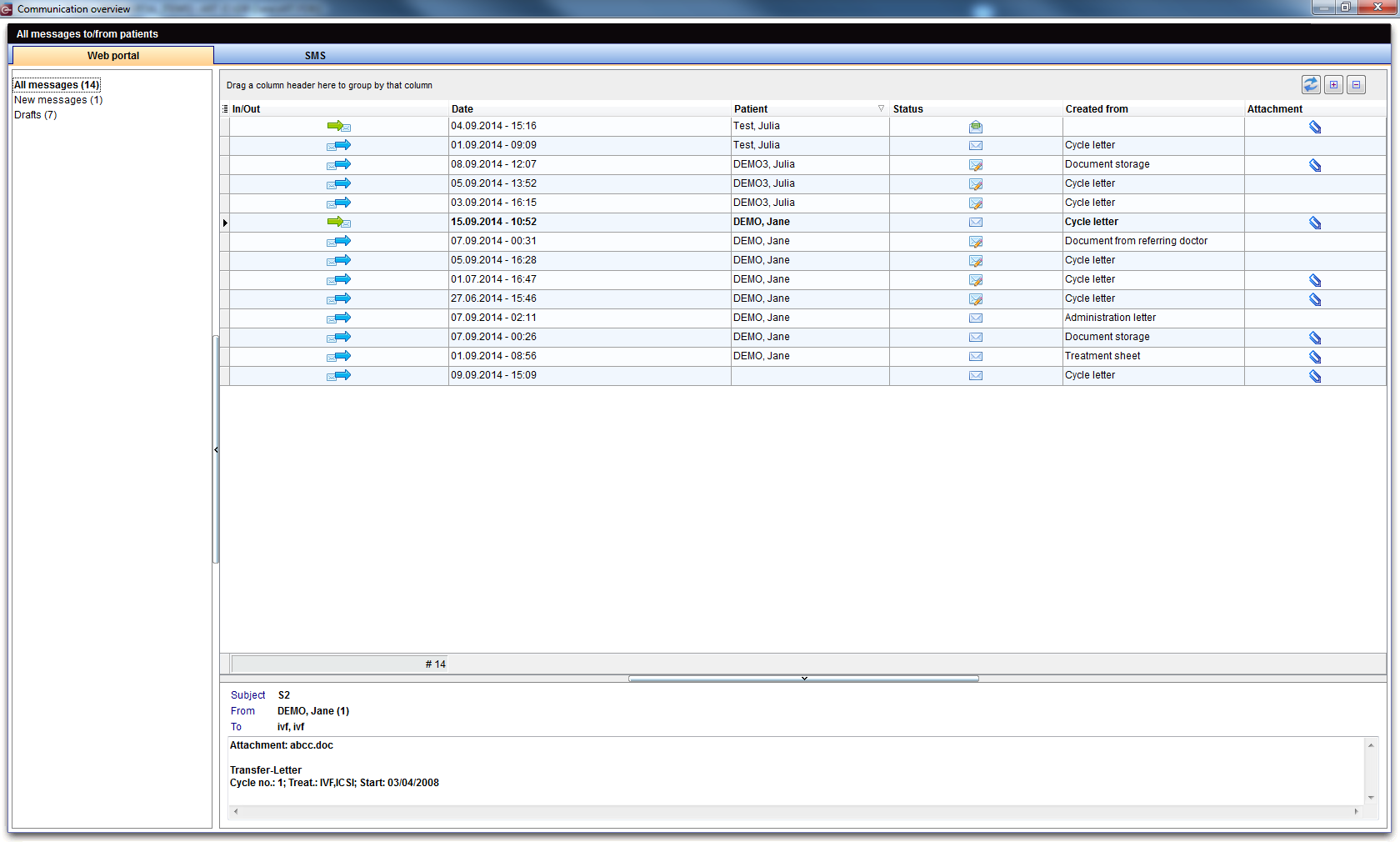This screenshot has width=1400, height=842.
Task: Switch to the SMS tab
Action: [x=315, y=55]
